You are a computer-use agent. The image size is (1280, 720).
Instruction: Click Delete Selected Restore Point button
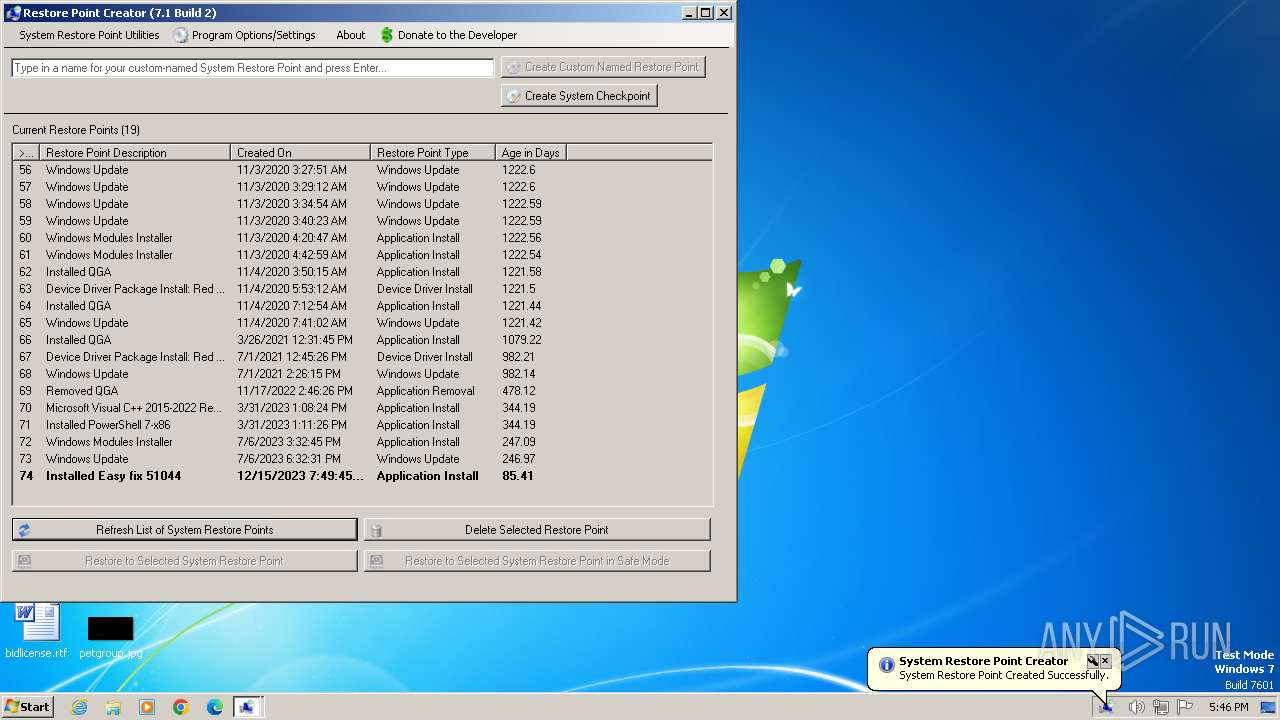tap(537, 530)
